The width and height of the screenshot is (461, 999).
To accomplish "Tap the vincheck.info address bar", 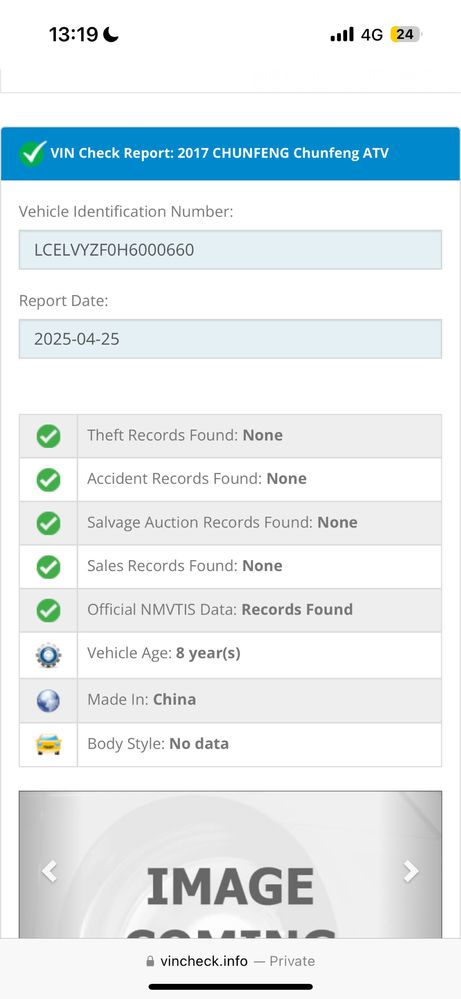I will pyautogui.click(x=230, y=961).
